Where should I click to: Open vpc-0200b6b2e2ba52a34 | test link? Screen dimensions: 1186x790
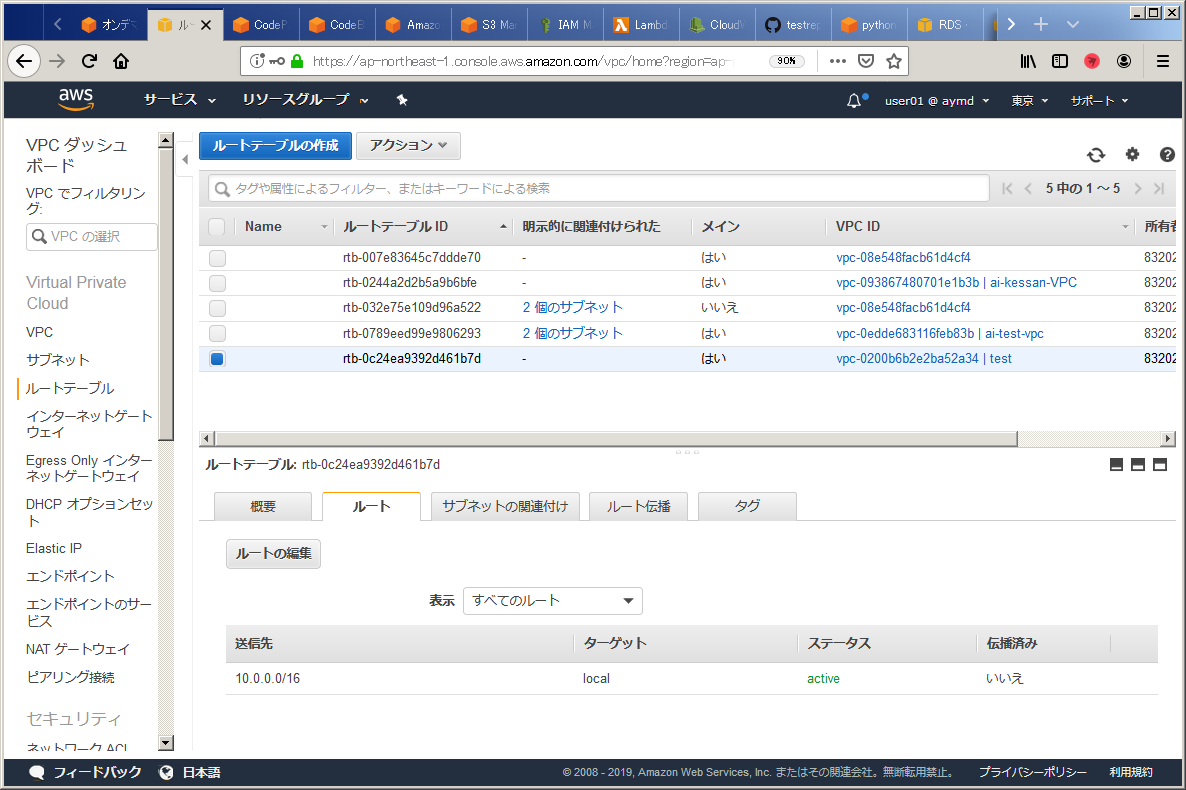924,359
